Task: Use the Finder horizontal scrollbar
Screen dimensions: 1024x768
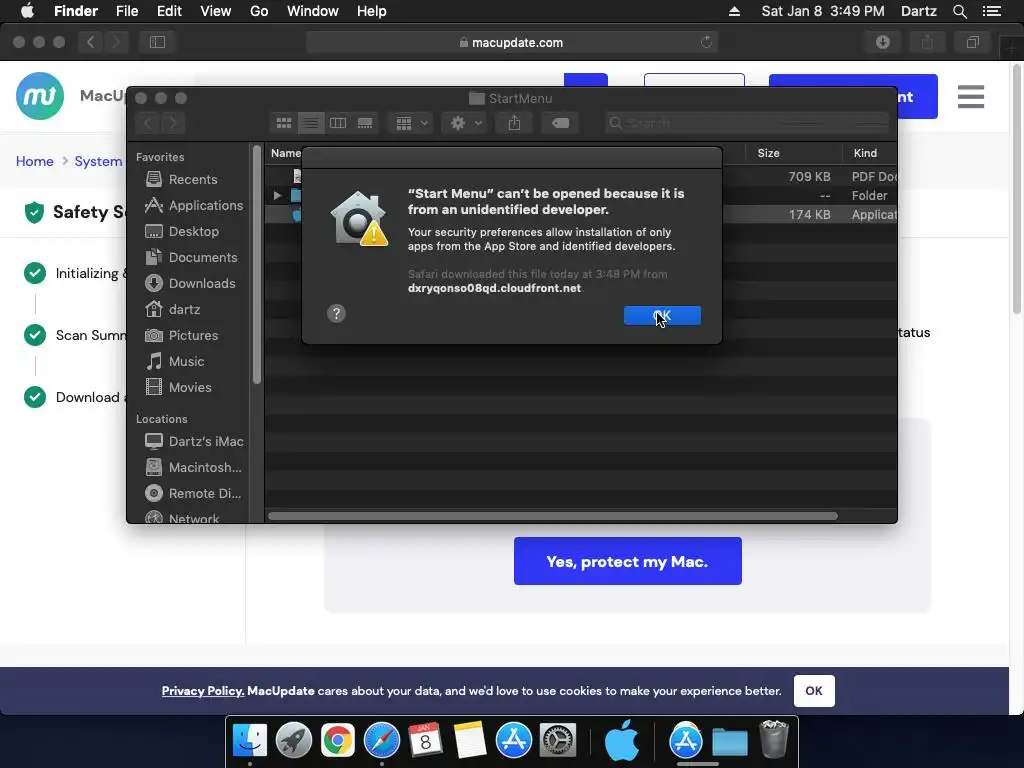Action: [x=552, y=516]
